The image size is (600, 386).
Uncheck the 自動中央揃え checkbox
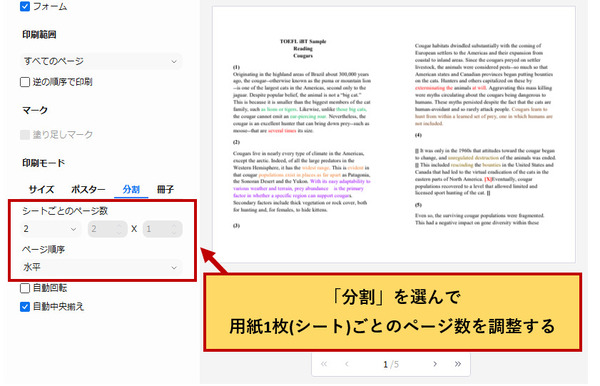click(x=25, y=307)
